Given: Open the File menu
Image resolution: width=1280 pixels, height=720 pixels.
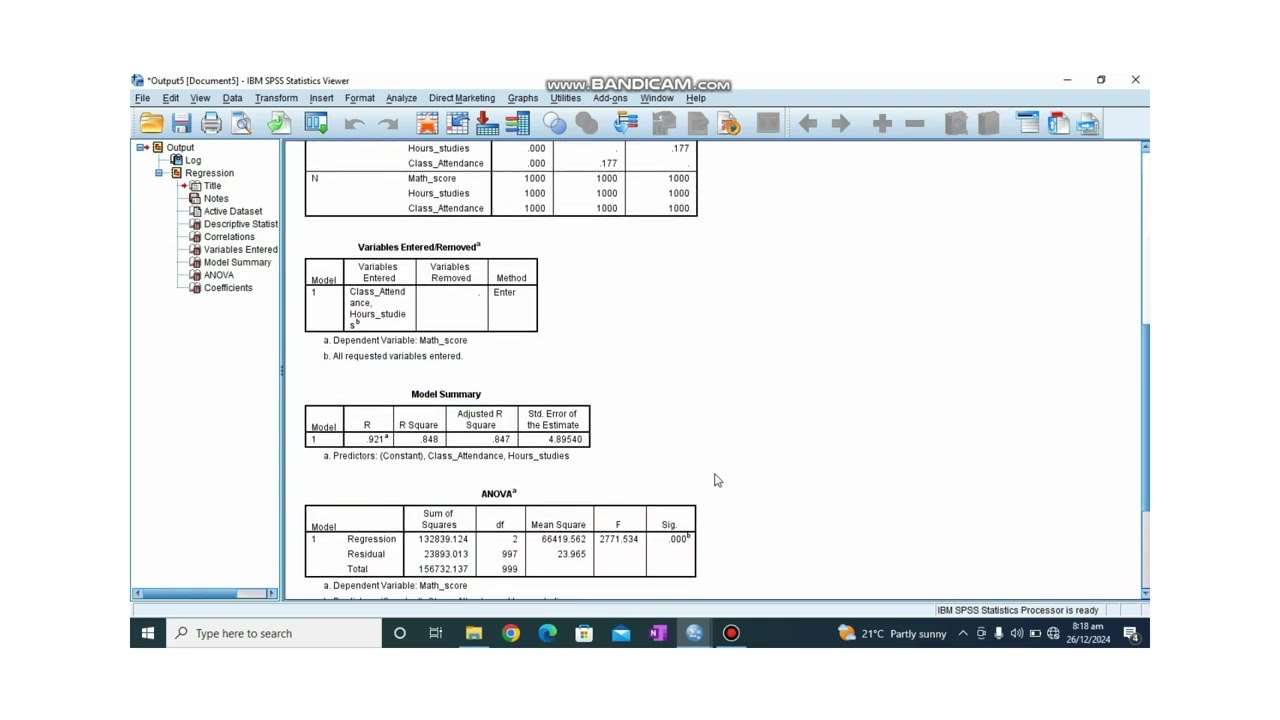Looking at the screenshot, I should tap(143, 98).
